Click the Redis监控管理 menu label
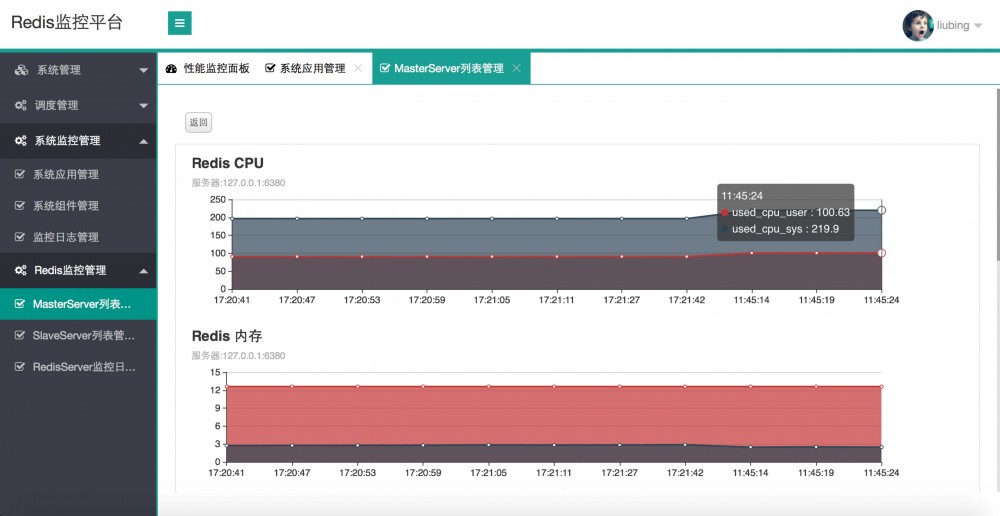 click(x=70, y=270)
